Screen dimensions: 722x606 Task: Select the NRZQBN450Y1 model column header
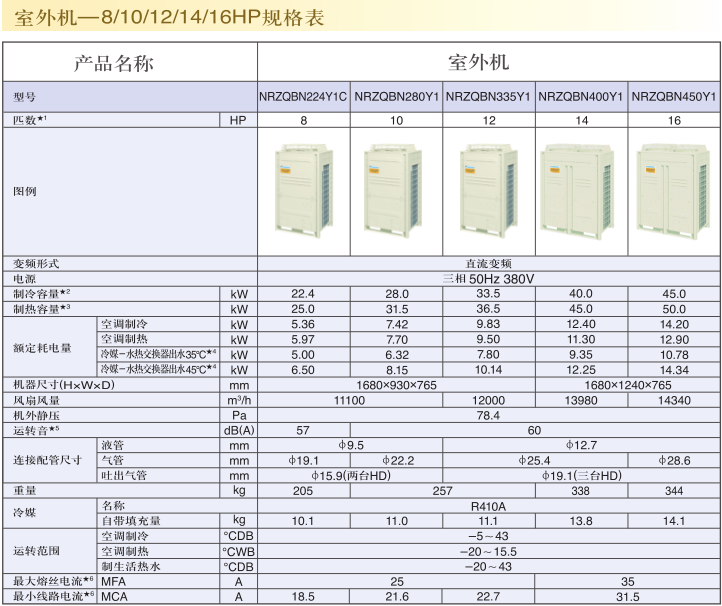(x=674, y=97)
